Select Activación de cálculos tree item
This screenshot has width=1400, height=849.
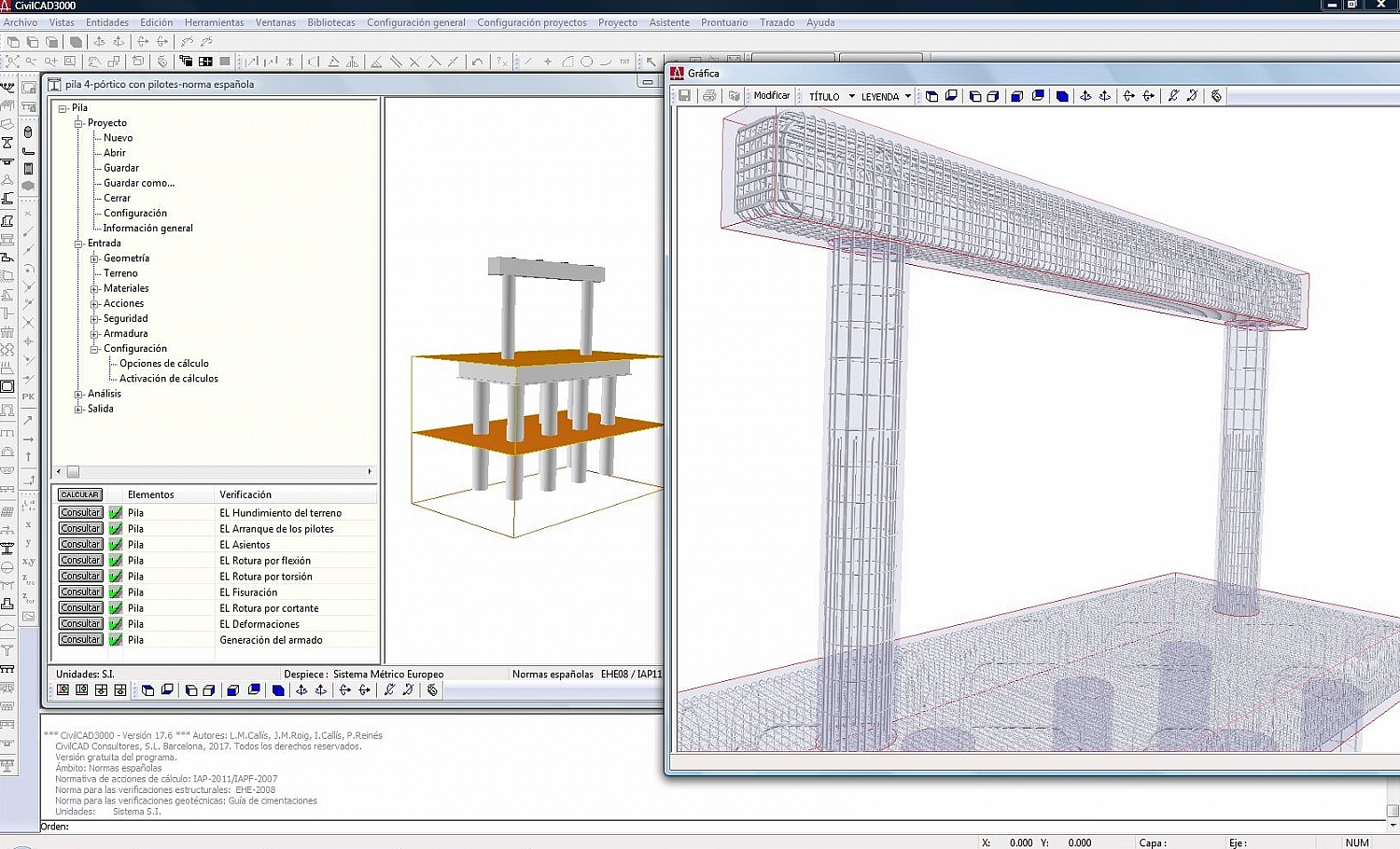pos(169,379)
